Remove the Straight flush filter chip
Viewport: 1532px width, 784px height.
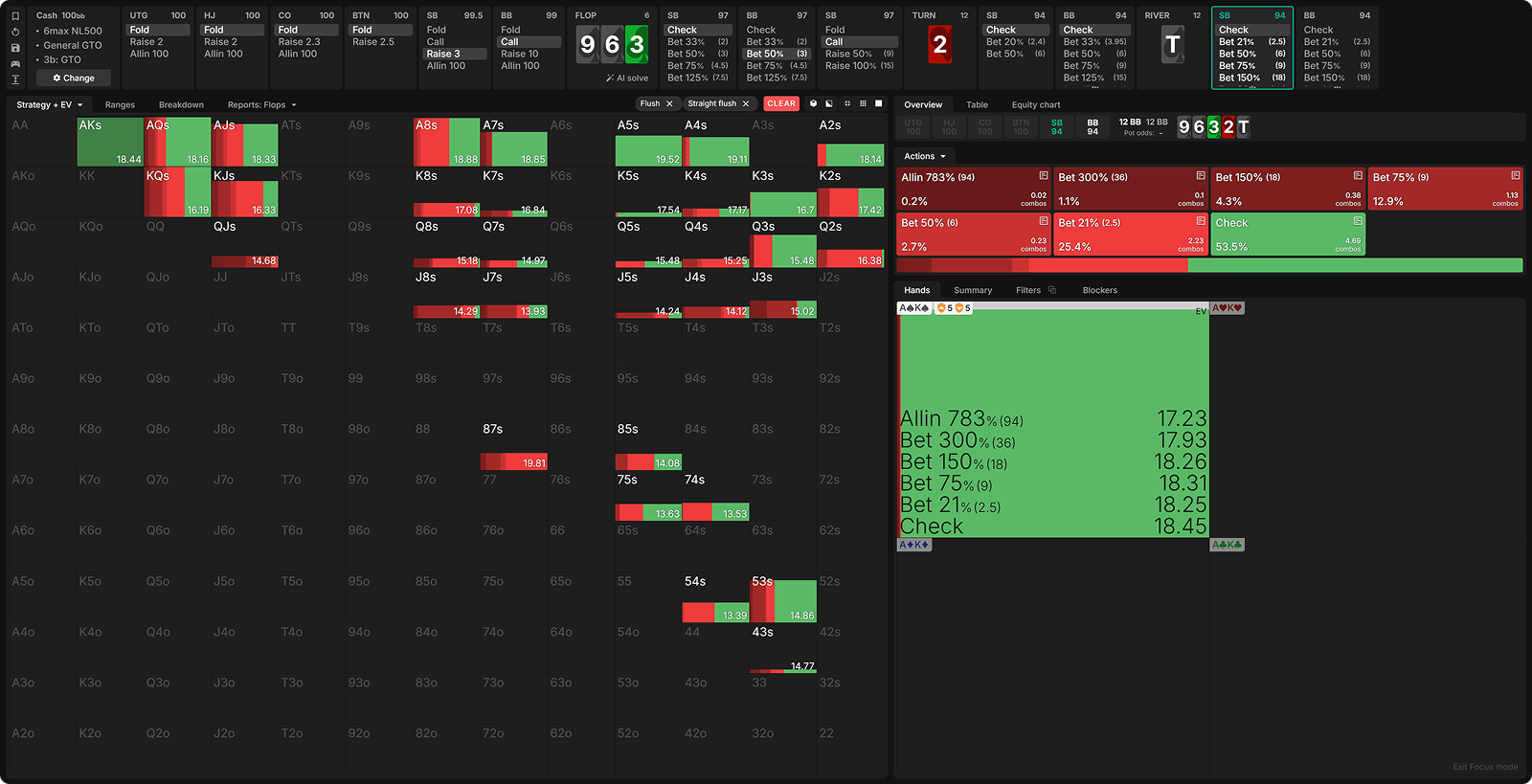click(746, 103)
